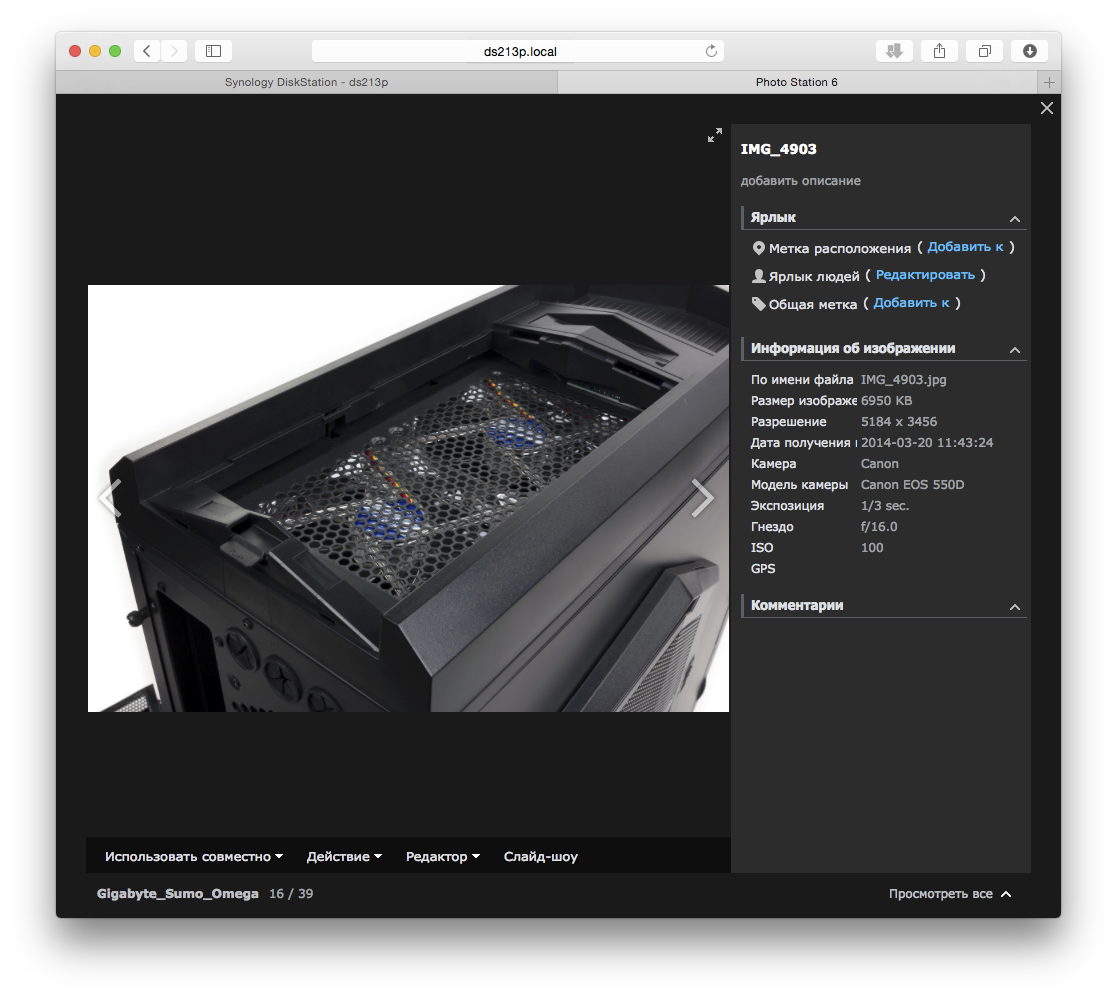Viewport: 1117px width, 998px height.
Task: Select the Photo Station 6 tab
Action: coord(796,83)
